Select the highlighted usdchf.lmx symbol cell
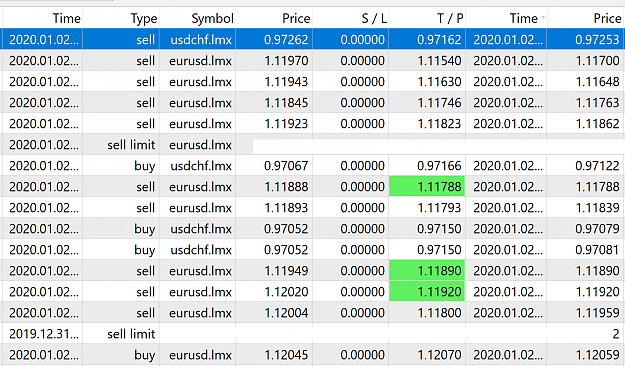The width and height of the screenshot is (625, 367). click(x=201, y=39)
